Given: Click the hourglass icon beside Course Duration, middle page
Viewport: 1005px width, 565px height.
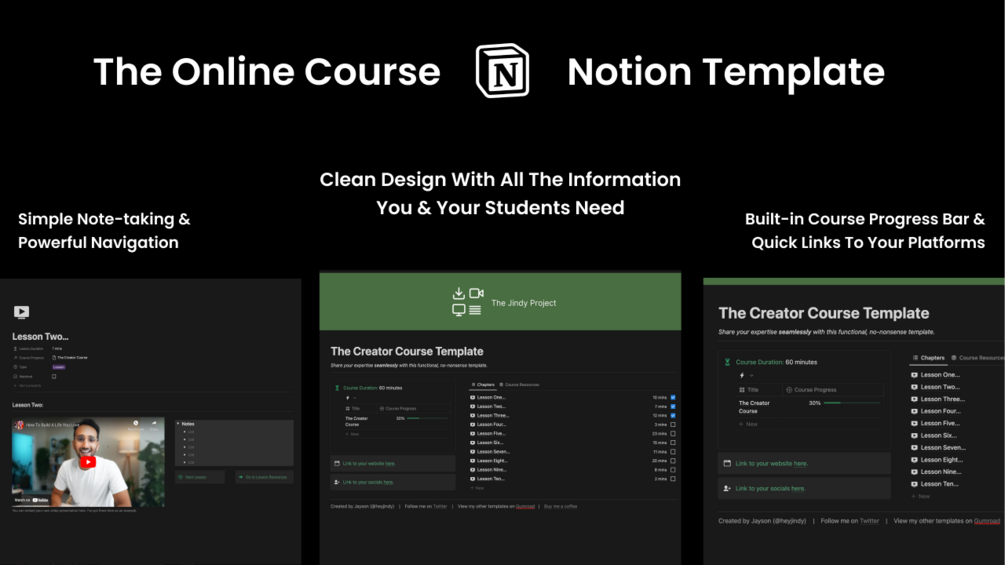Looking at the screenshot, I should click(337, 388).
